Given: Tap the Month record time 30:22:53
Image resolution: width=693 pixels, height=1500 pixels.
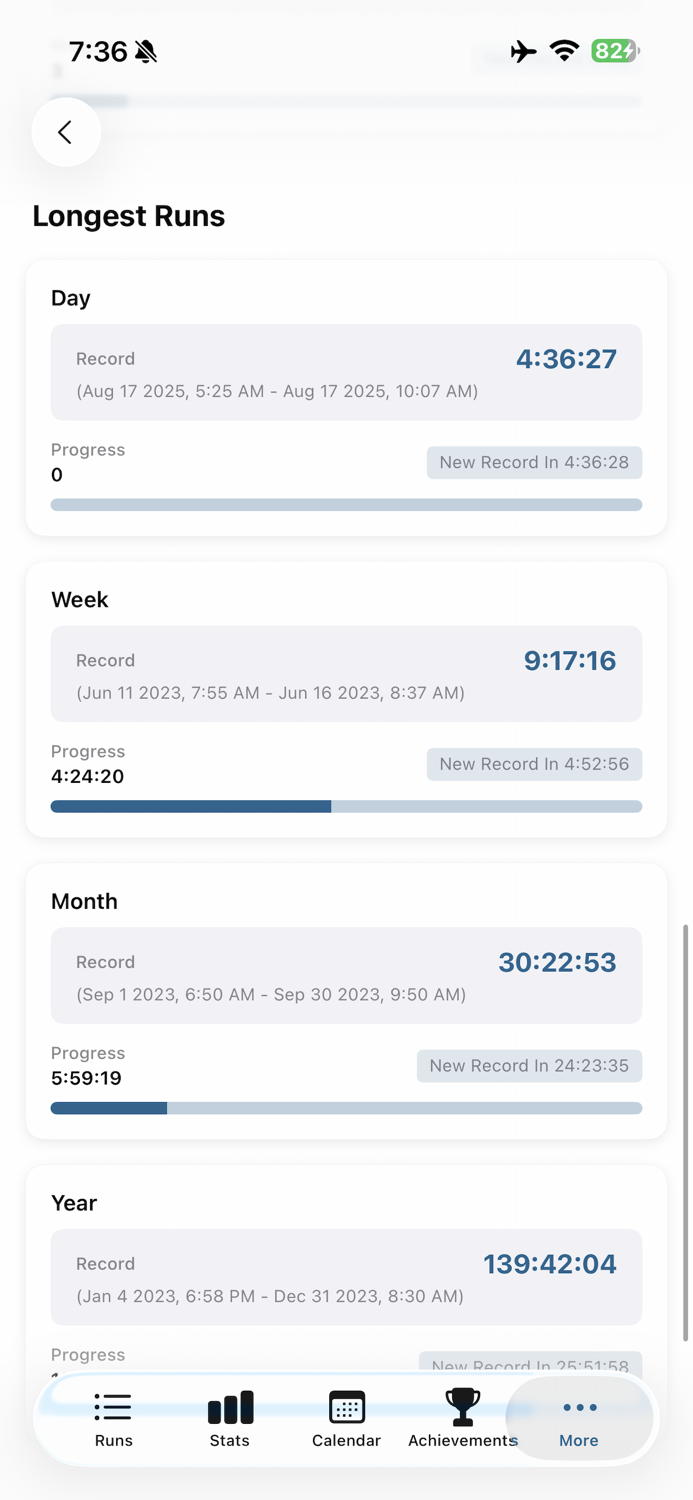Looking at the screenshot, I should 557,964.
